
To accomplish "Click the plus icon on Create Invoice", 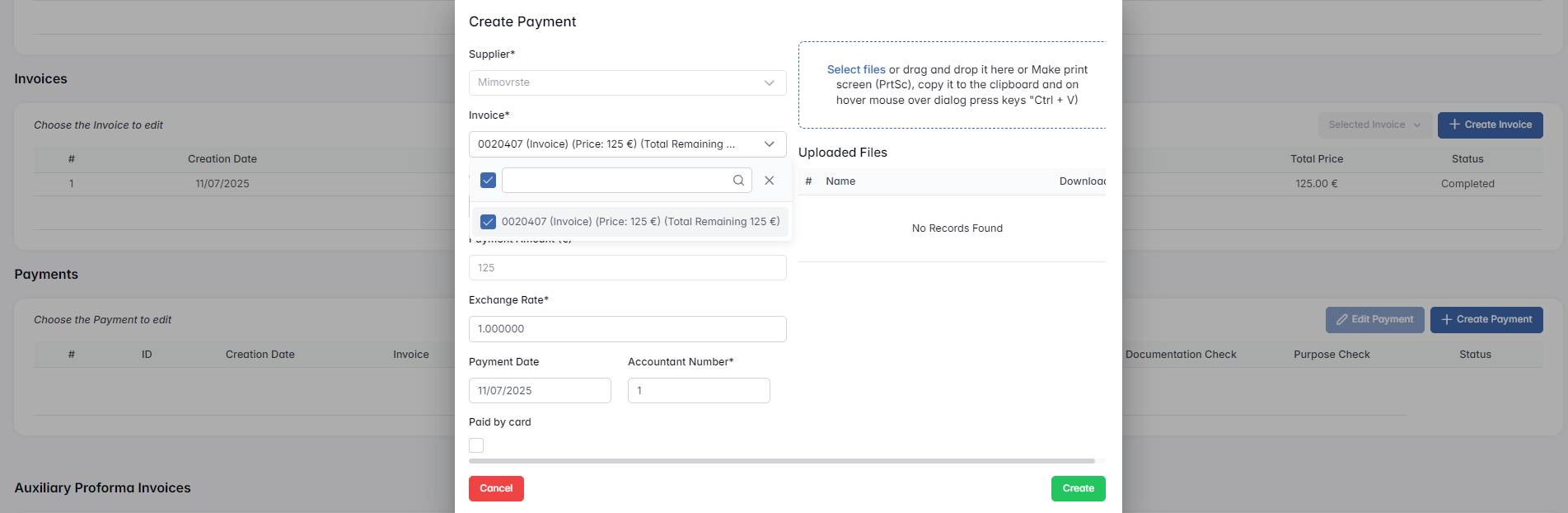I will 1454,125.
